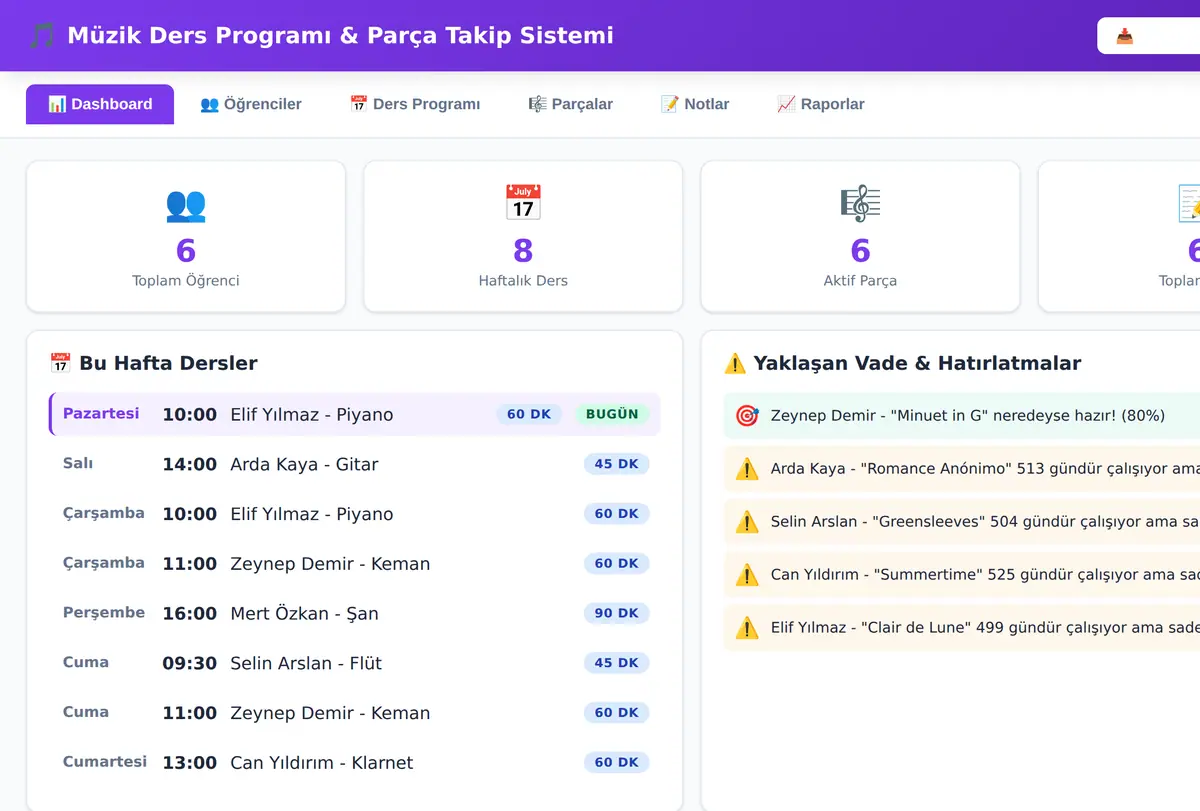Click the warning icon in Can Yıldırım reminder
The image size is (1200, 811).
tap(747, 574)
